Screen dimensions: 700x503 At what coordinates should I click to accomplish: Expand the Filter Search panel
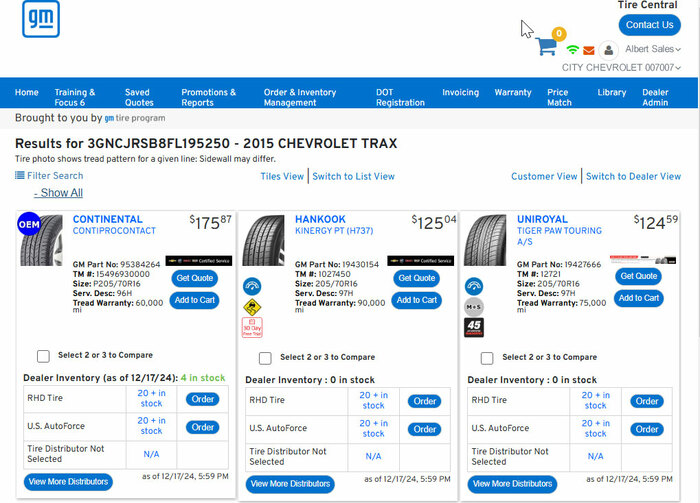click(x=49, y=176)
